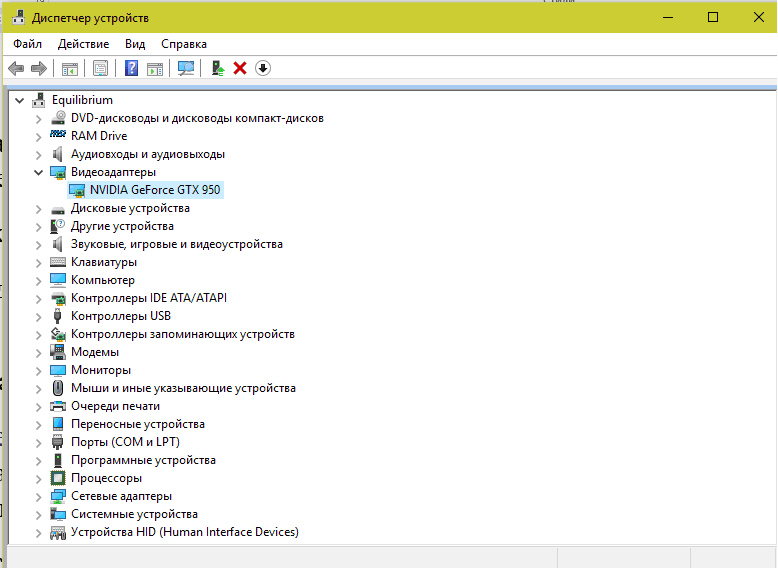Click the Back arrow toolbar icon

coord(16,68)
